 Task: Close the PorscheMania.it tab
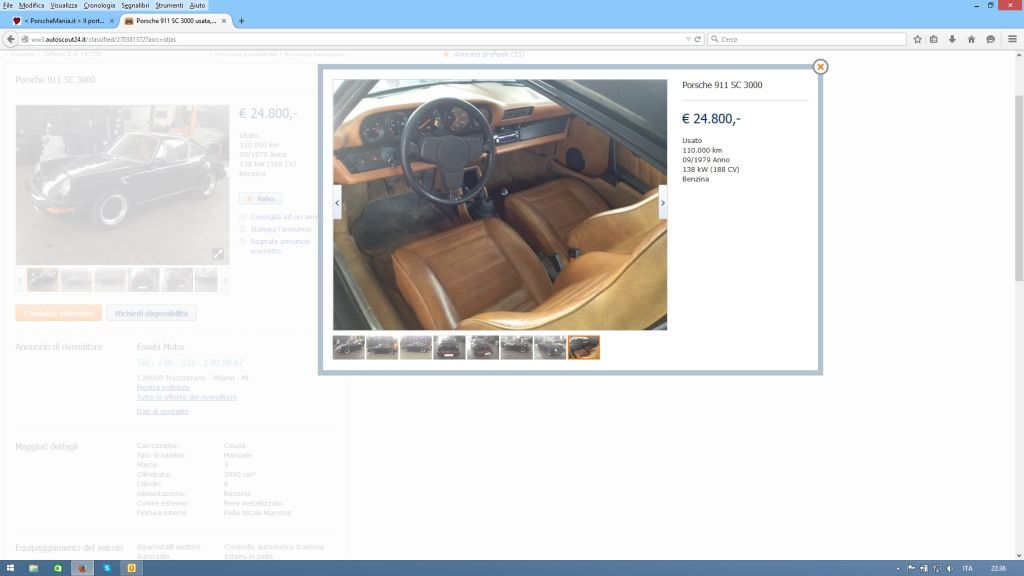112,21
